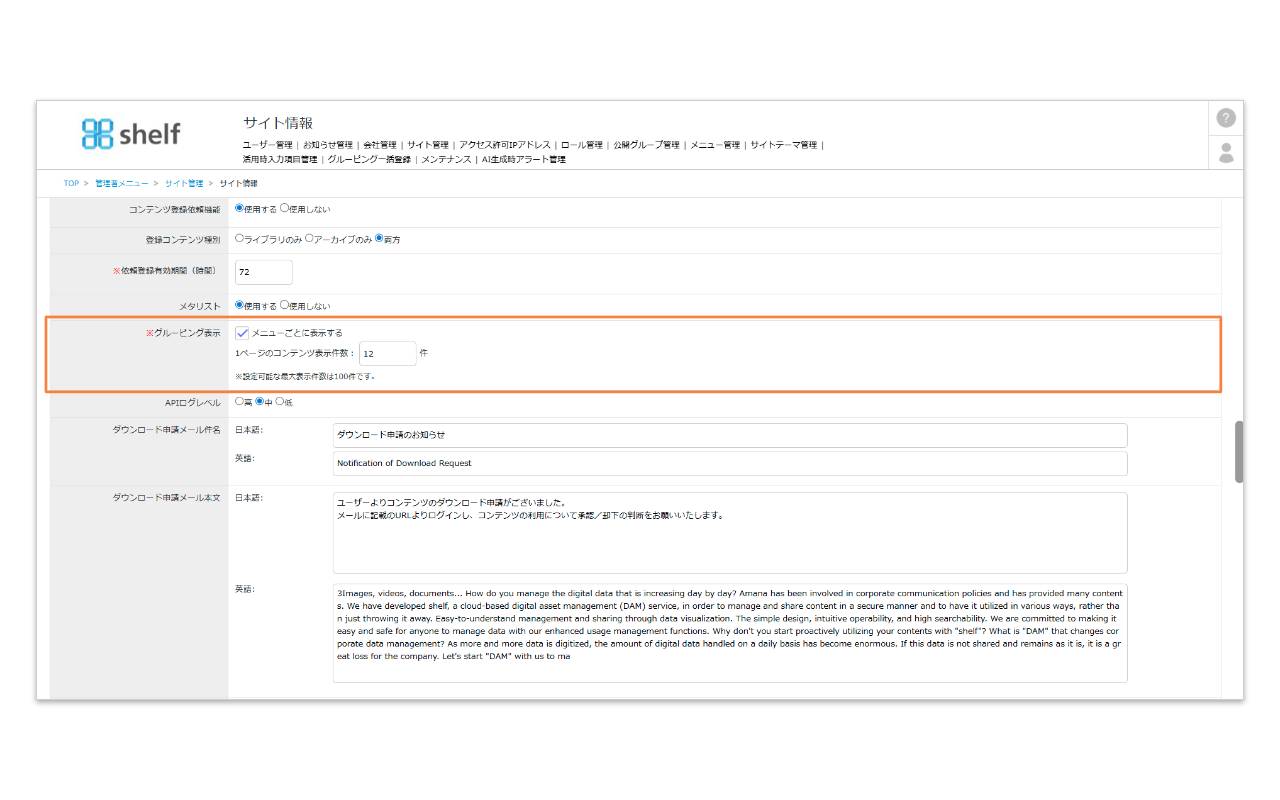
Task: Select アーカイブのみ content type
Action: point(309,239)
